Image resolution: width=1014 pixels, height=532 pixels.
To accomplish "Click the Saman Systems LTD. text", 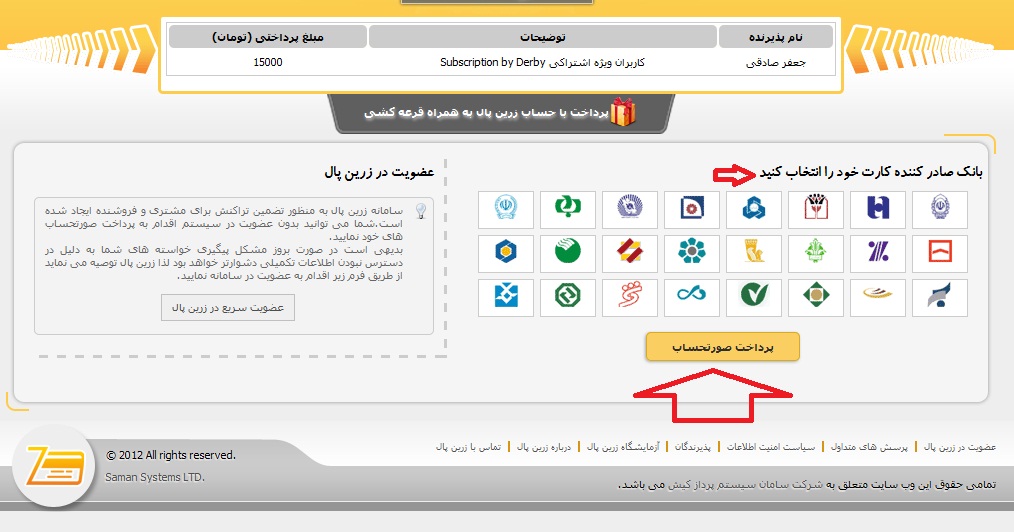I will pos(155,477).
